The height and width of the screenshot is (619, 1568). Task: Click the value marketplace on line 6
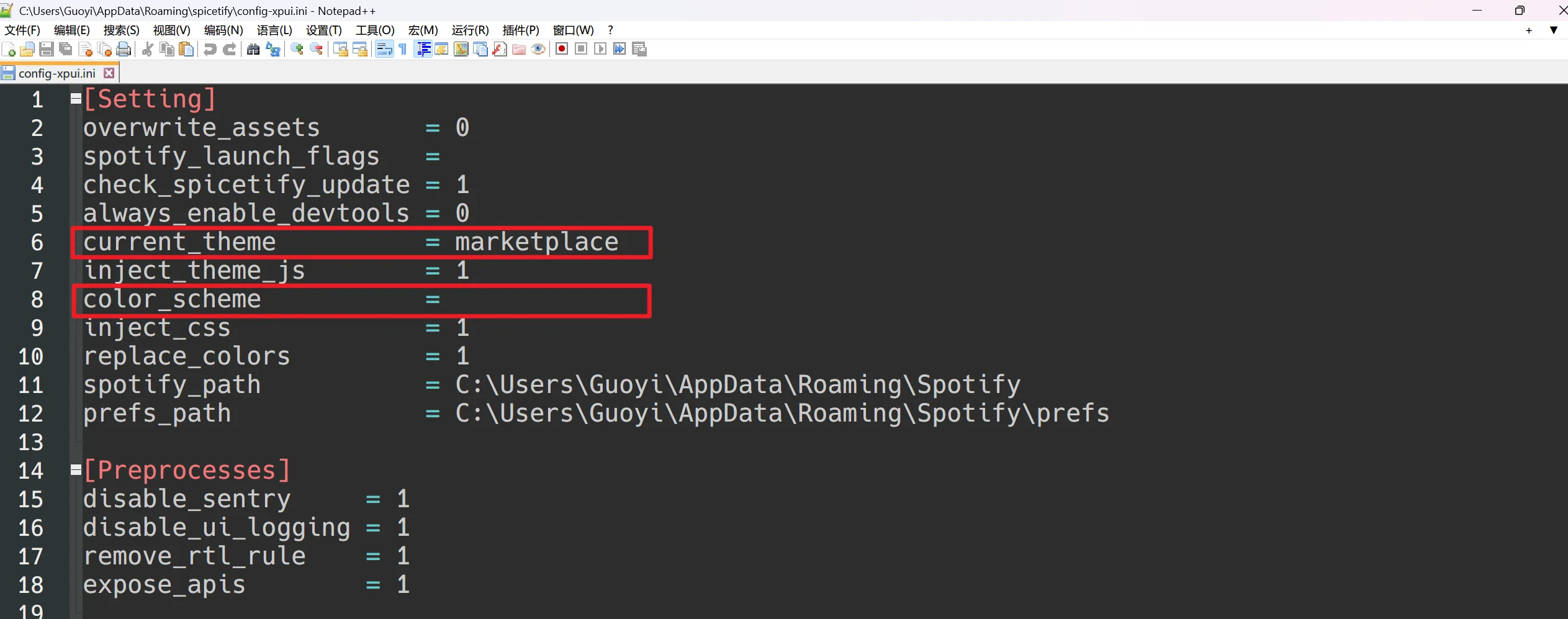(x=537, y=242)
